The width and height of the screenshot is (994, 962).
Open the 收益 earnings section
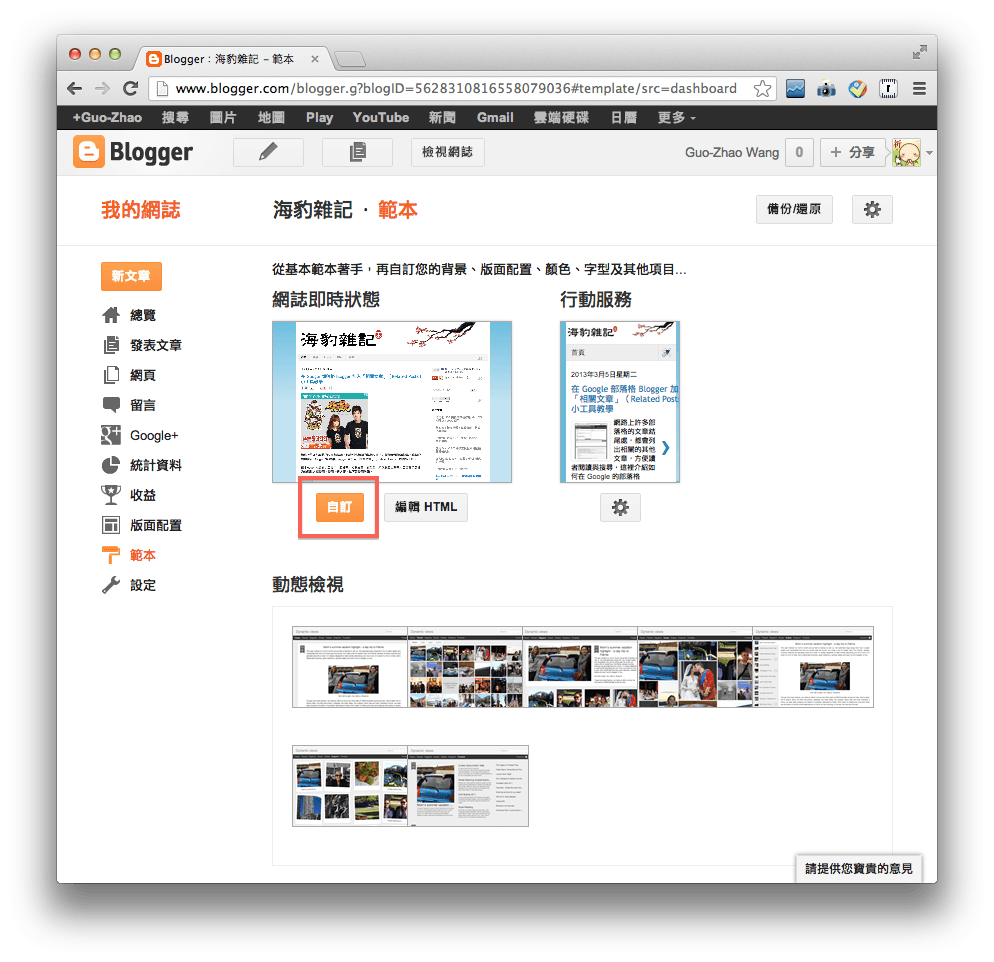tap(141, 494)
